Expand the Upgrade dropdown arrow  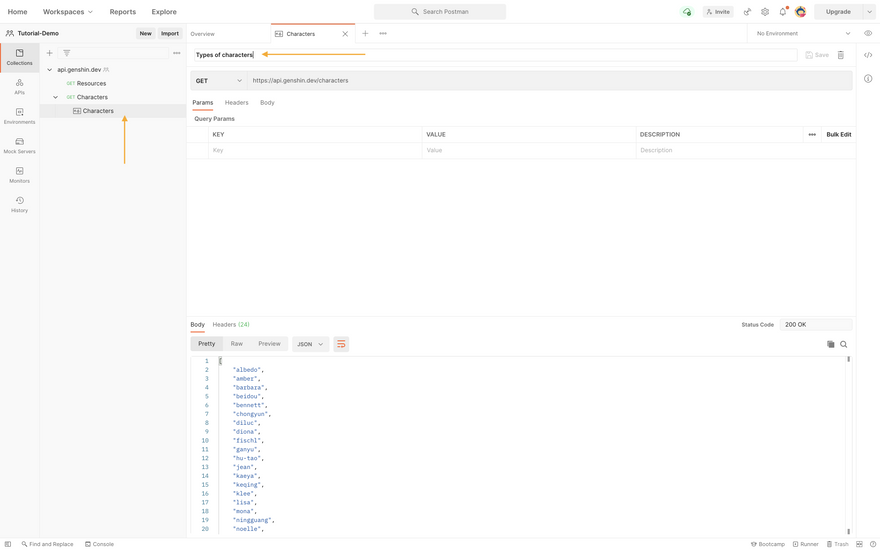click(870, 12)
